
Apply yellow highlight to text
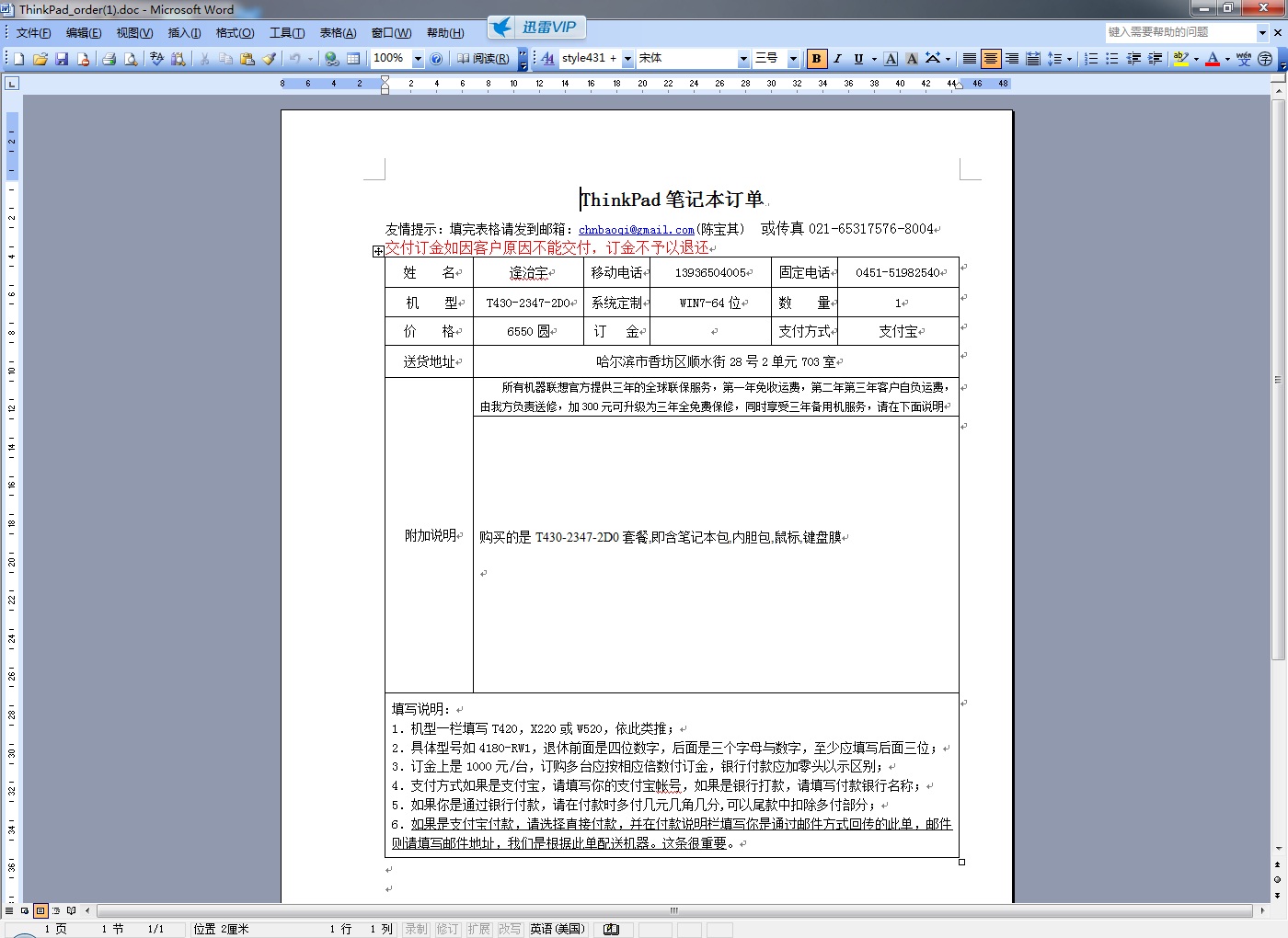[x=1181, y=59]
